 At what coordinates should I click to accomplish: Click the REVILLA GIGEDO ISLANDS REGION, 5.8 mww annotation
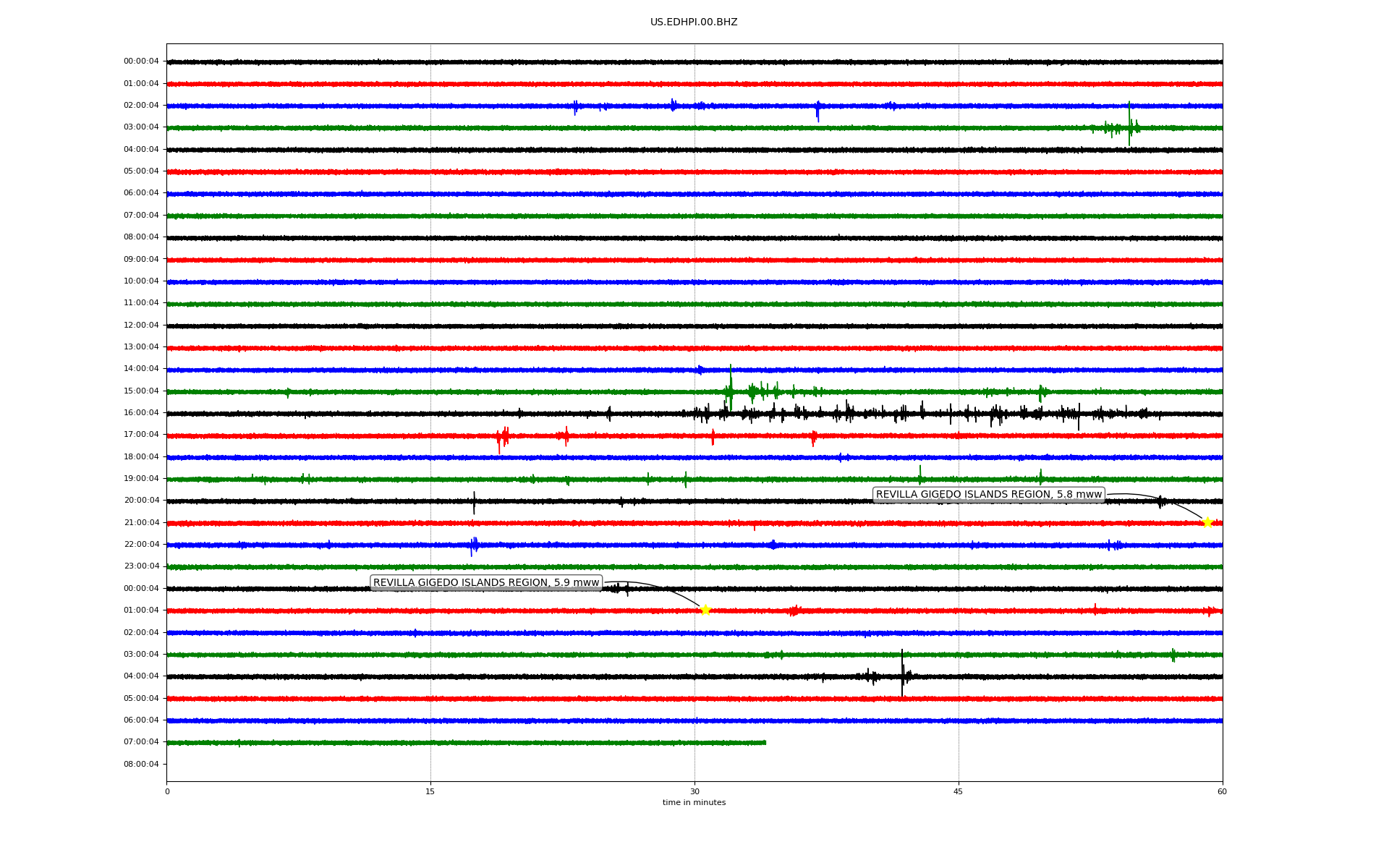tap(989, 495)
